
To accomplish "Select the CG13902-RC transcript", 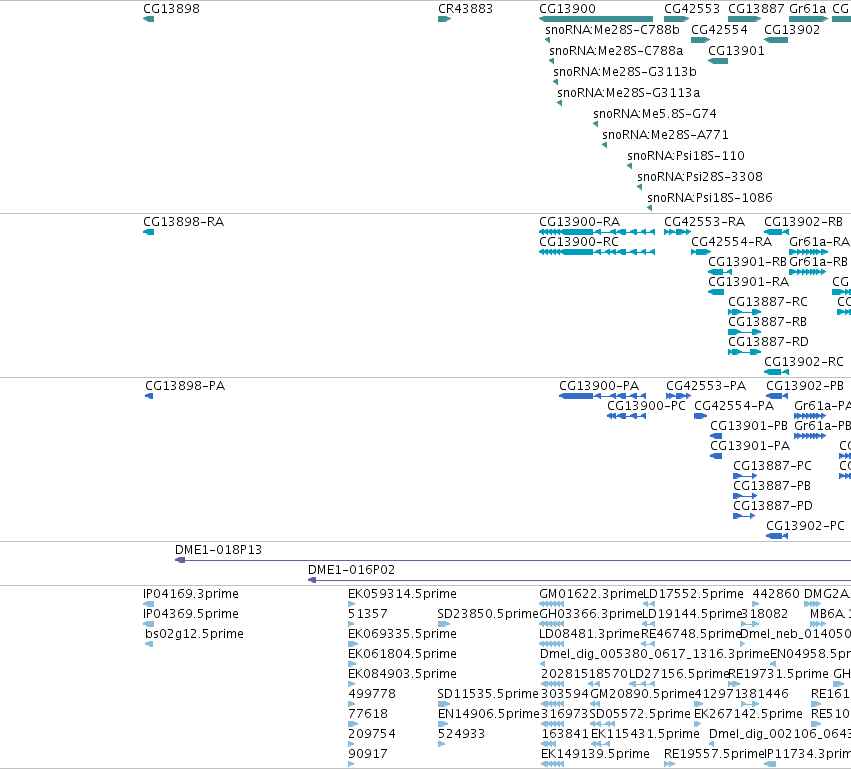I will click(x=776, y=372).
